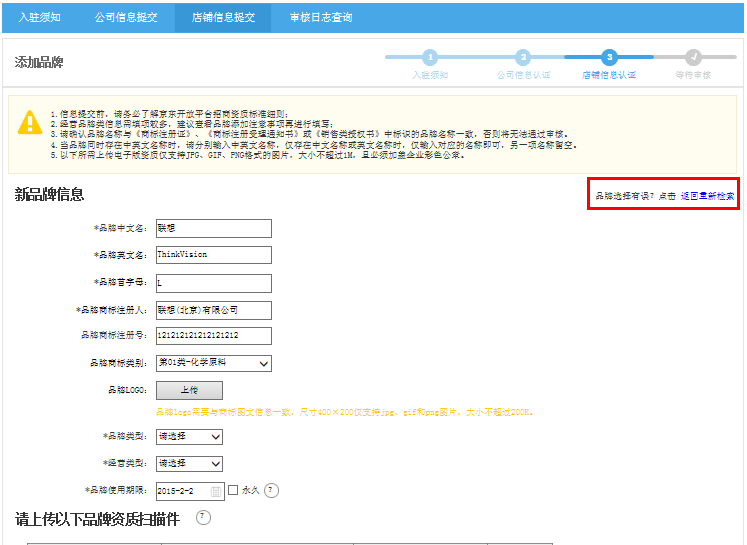
Task: Click the 新品牌信息 heading text
Action: pyautogui.click(x=50, y=194)
